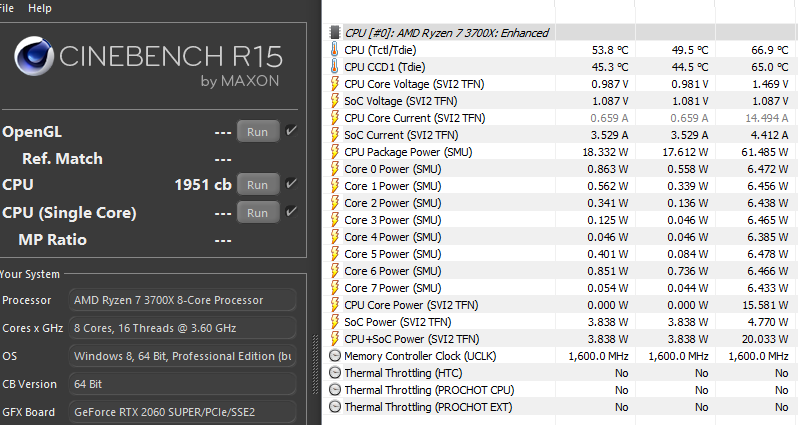Click the 20.033 W CPU+SoC maximum power value
Image resolution: width=798 pixels, height=425 pixels.
765,339
